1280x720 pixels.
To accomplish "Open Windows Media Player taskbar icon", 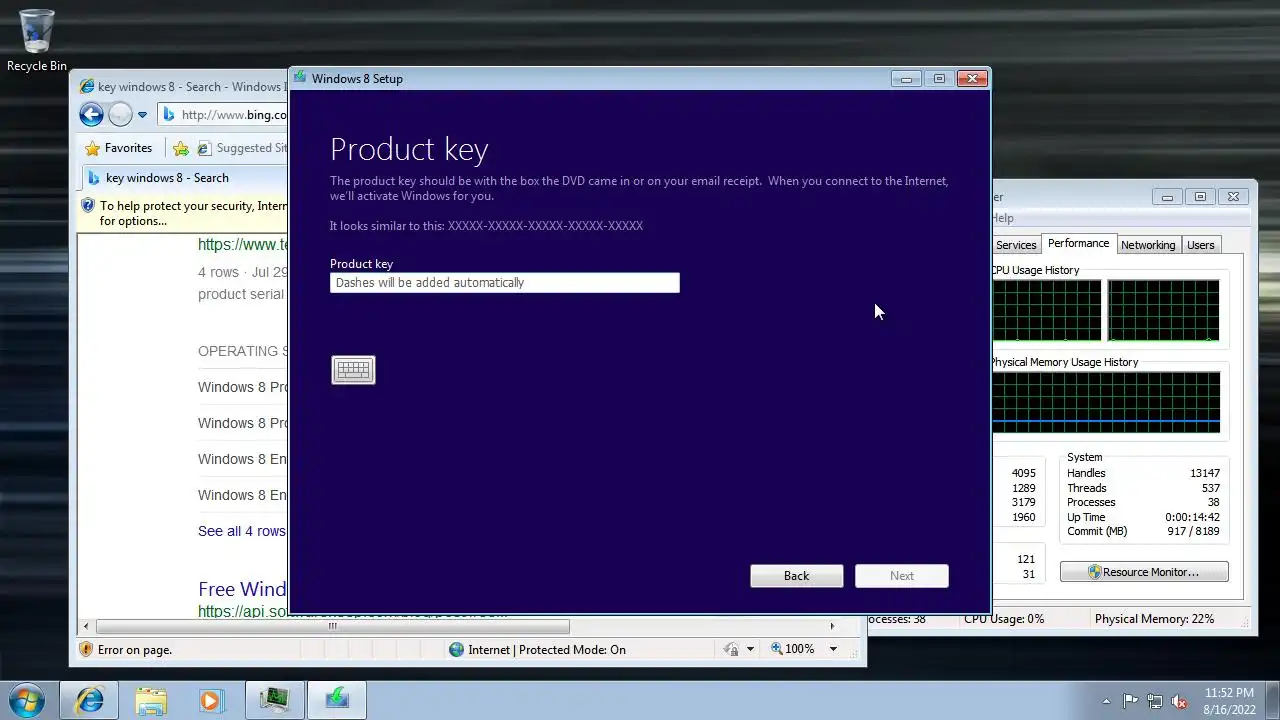I will (211, 700).
